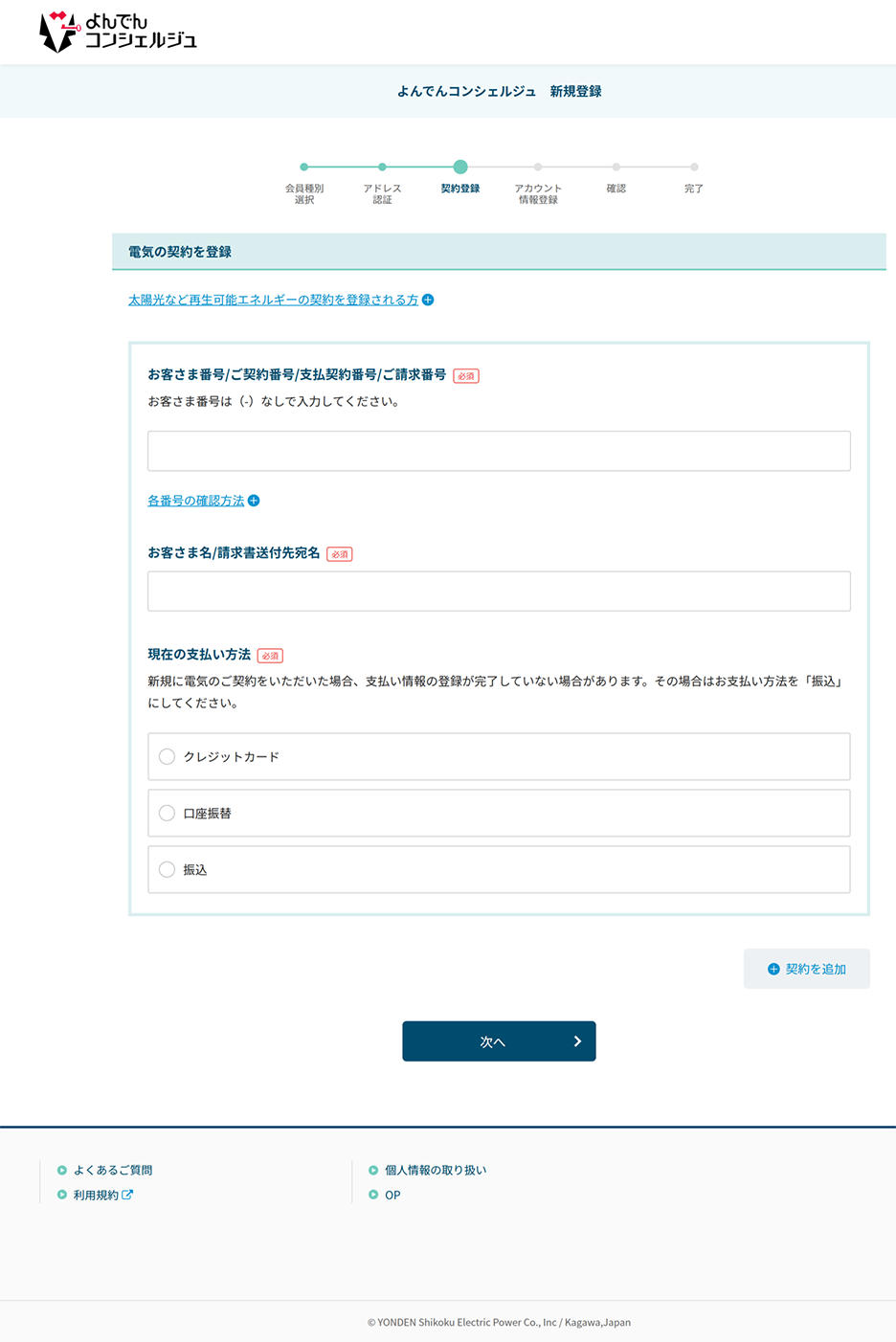Click the active 契約登録 step dot

click(460, 167)
